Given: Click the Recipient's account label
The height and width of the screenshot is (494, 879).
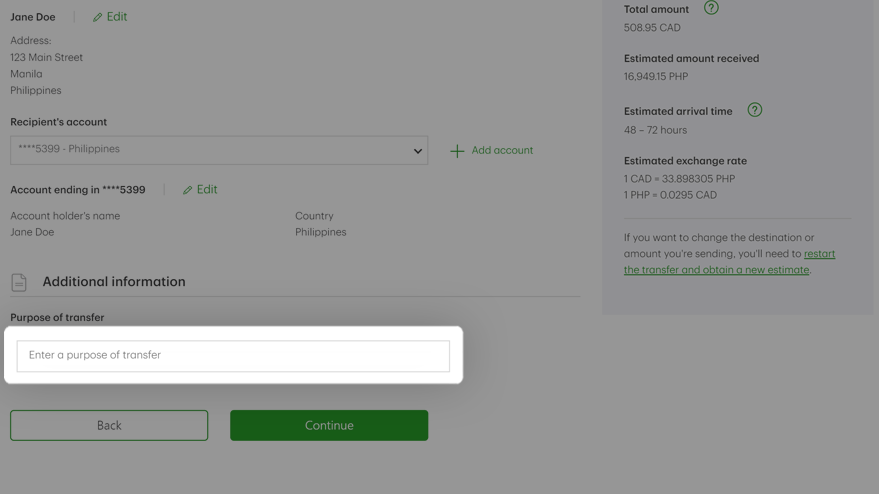Looking at the screenshot, I should [58, 122].
